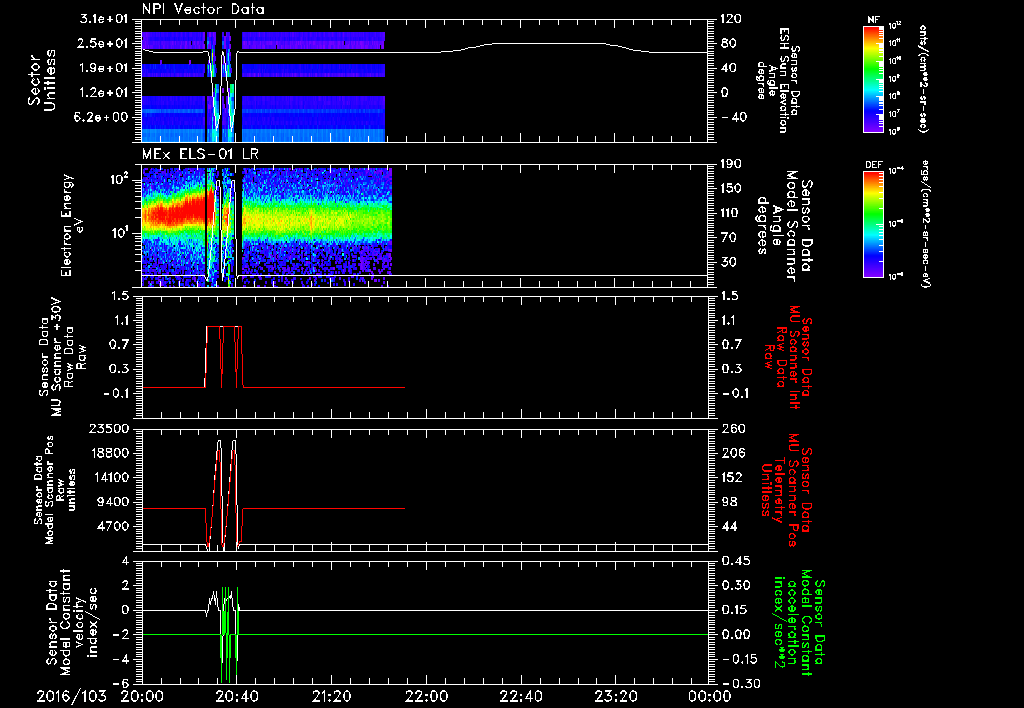
Task: Click the Sector Unitless axis title
Action: (x=42, y=80)
